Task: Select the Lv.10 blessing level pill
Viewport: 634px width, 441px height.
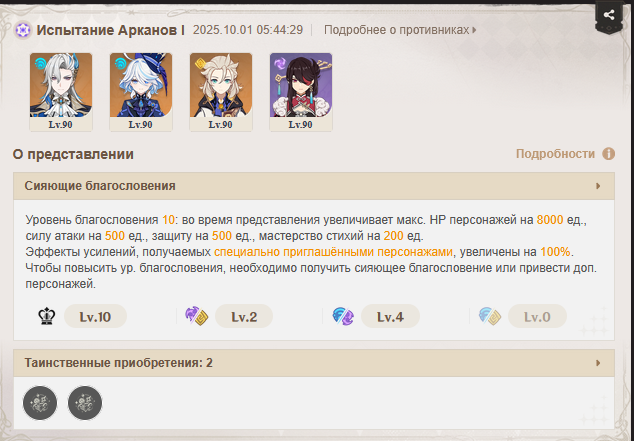Action: pos(95,317)
